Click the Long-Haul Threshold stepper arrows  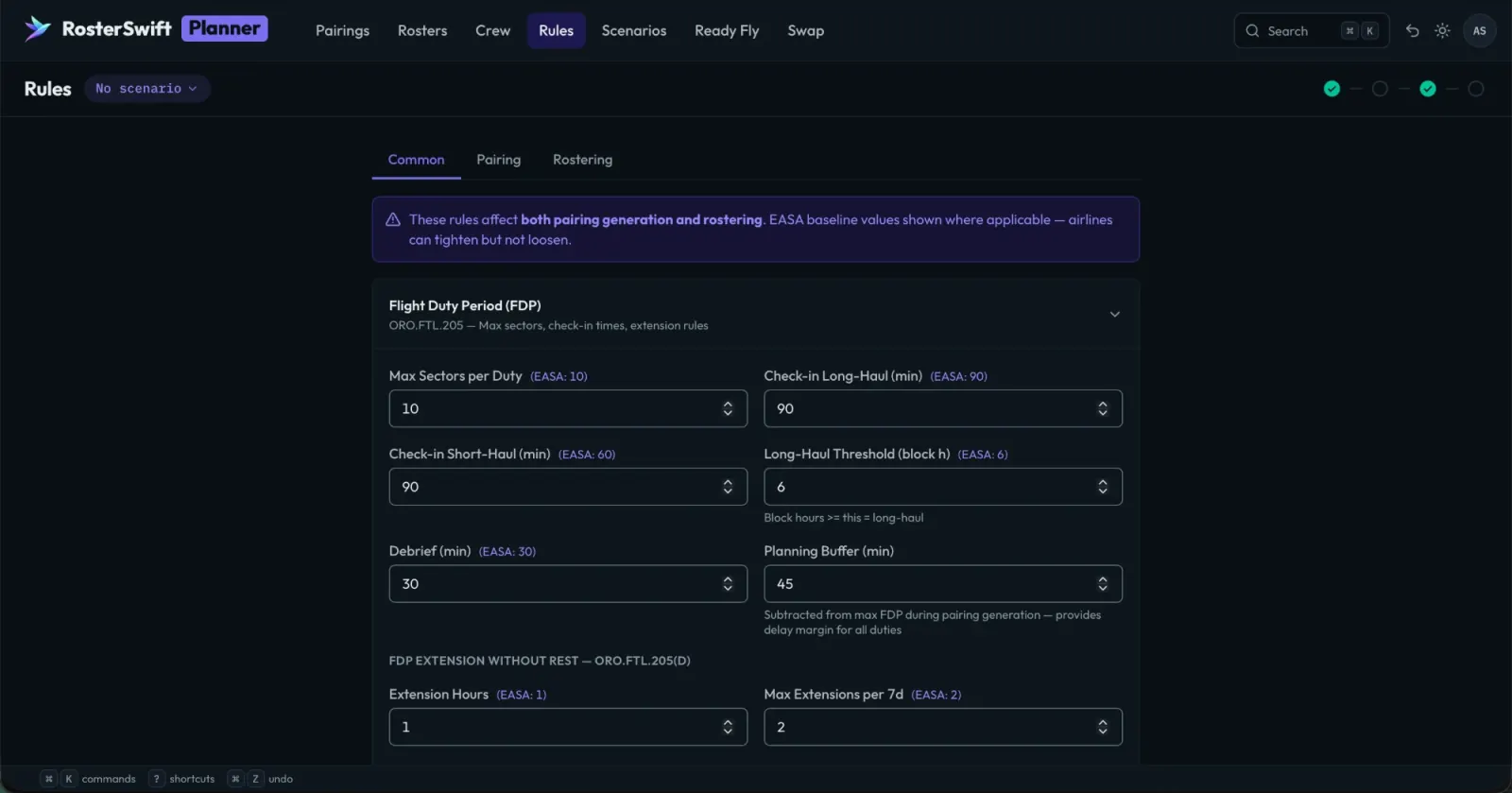(x=1103, y=487)
